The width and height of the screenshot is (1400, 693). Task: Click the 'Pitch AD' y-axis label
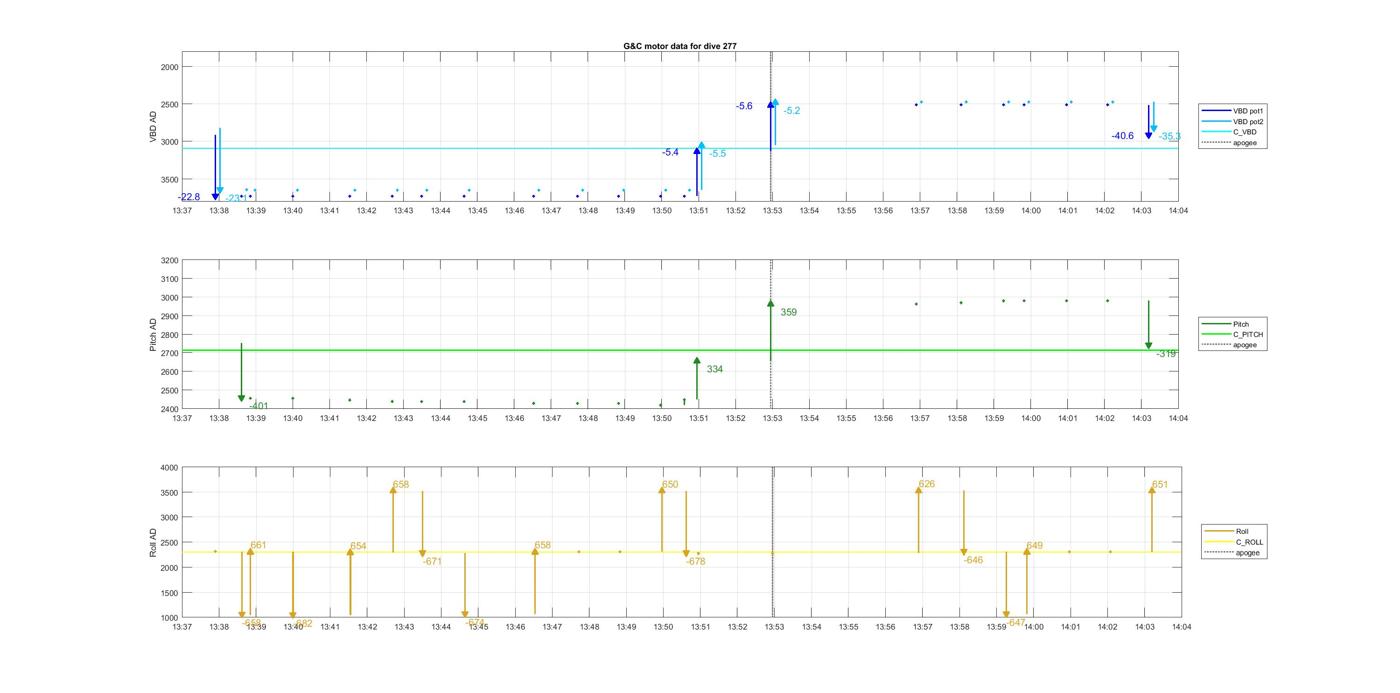coord(154,335)
